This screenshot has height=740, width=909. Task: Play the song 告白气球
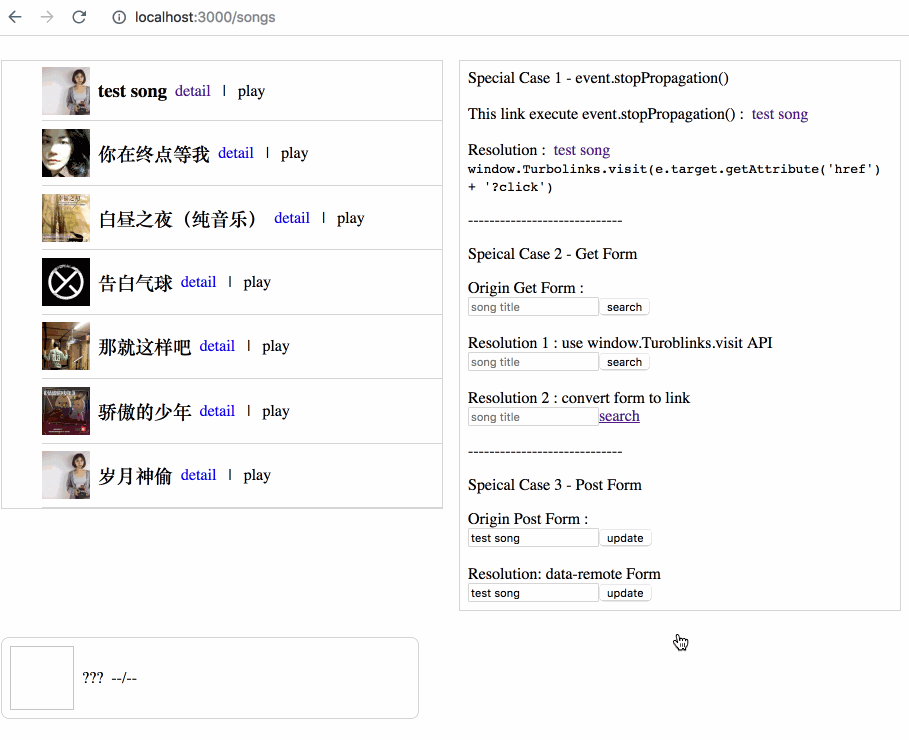pos(257,282)
